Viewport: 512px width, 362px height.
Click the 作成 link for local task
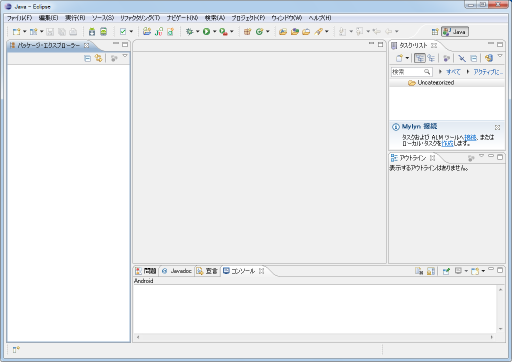click(447, 143)
